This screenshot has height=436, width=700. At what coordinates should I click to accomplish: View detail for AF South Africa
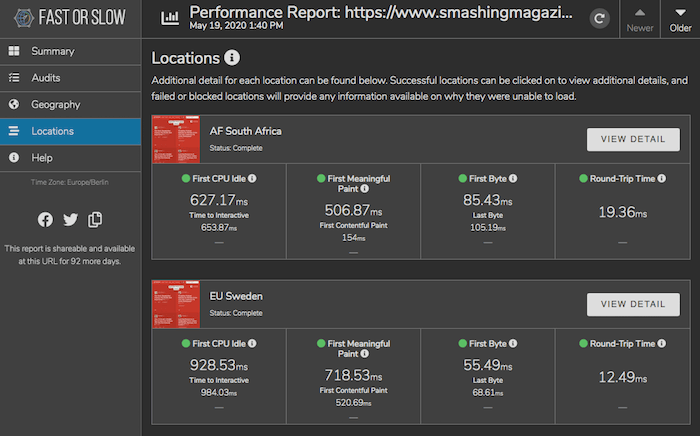633,140
